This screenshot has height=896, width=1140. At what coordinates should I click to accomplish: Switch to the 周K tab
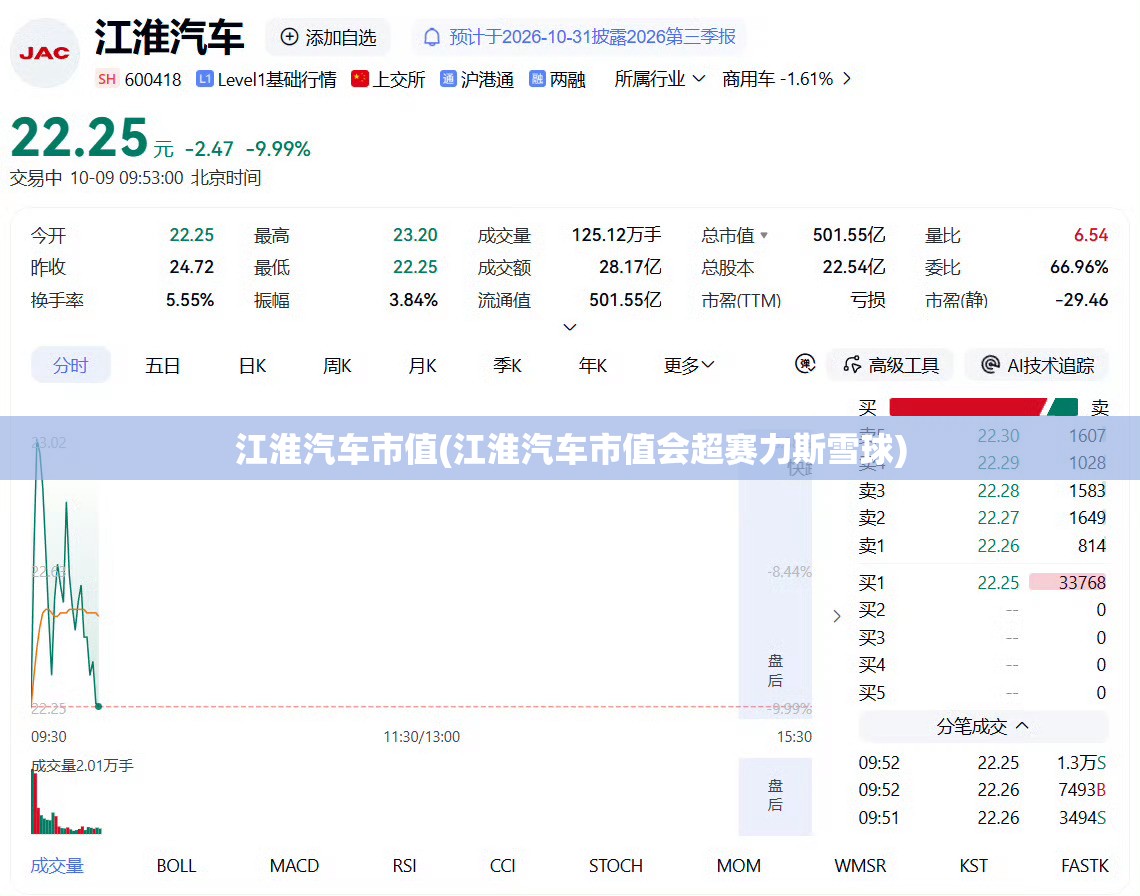coord(337,365)
